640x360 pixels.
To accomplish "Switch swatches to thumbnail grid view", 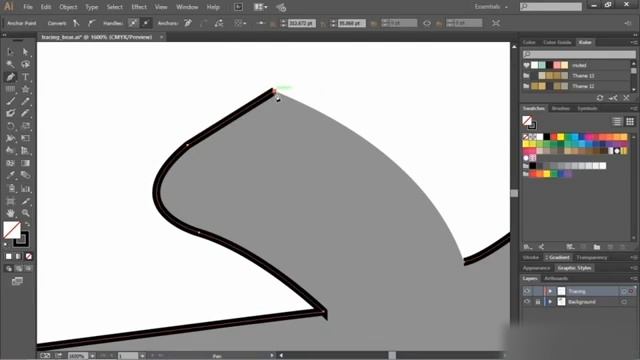I will click(x=630, y=121).
